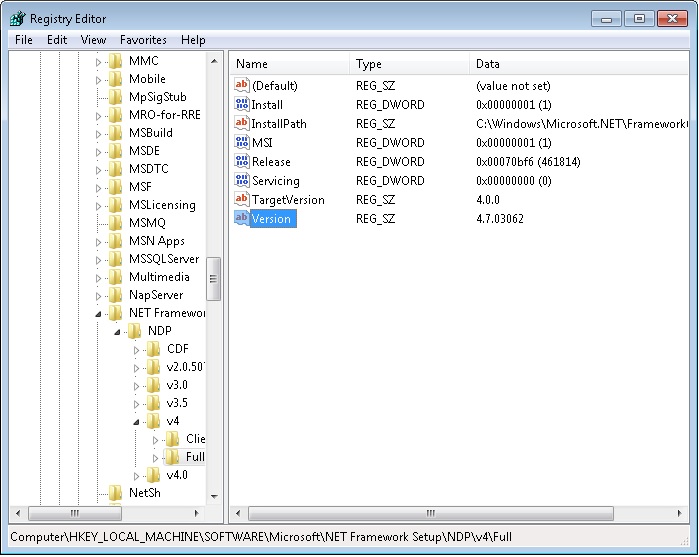This screenshot has height=557, width=699.
Task: Click the MpSigStub folder icon
Action: pos(116,97)
